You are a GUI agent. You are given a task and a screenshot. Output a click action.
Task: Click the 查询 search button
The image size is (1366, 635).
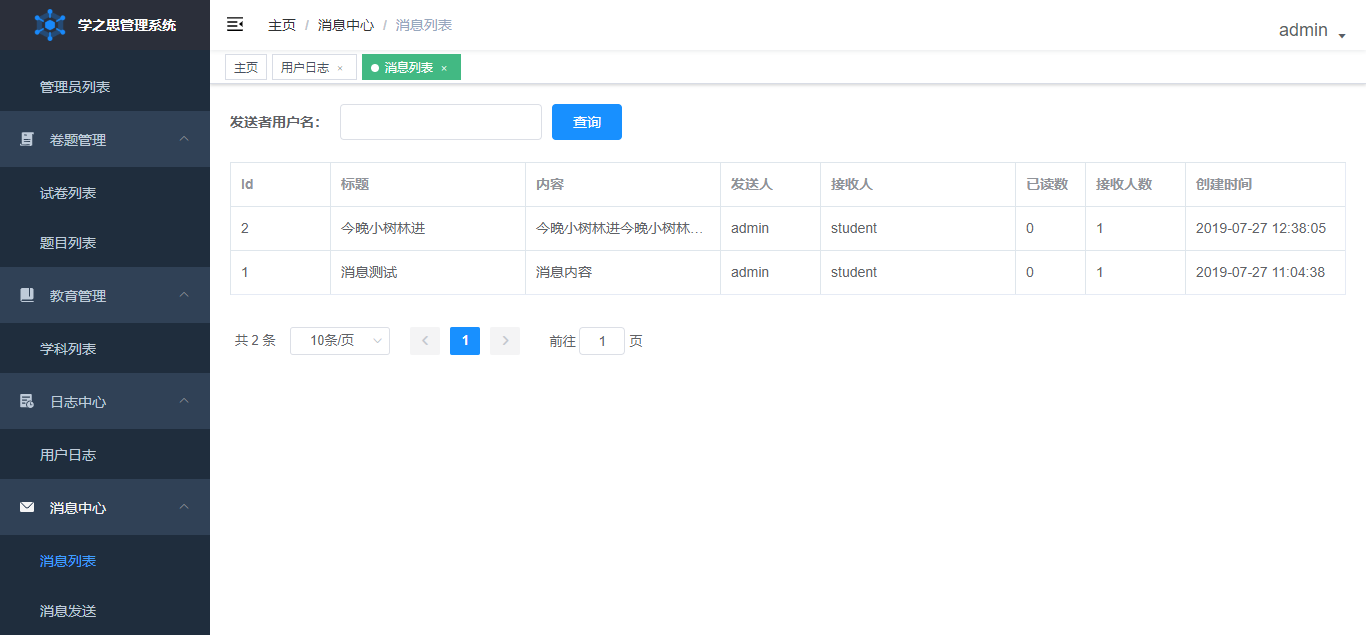coord(587,122)
